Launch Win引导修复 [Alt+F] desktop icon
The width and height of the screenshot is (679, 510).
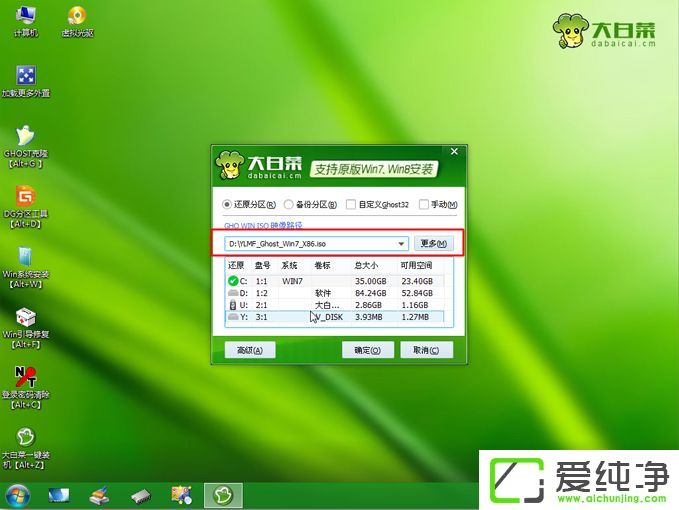click(x=26, y=328)
